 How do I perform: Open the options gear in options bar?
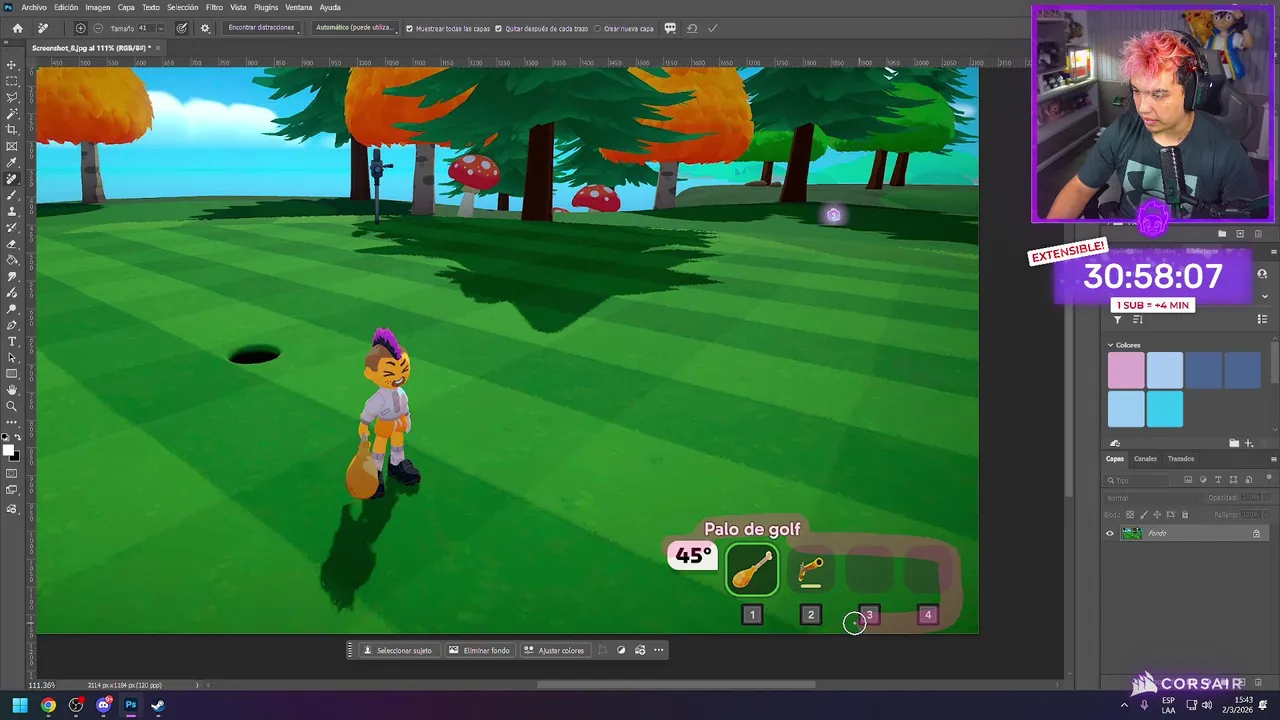tap(205, 28)
